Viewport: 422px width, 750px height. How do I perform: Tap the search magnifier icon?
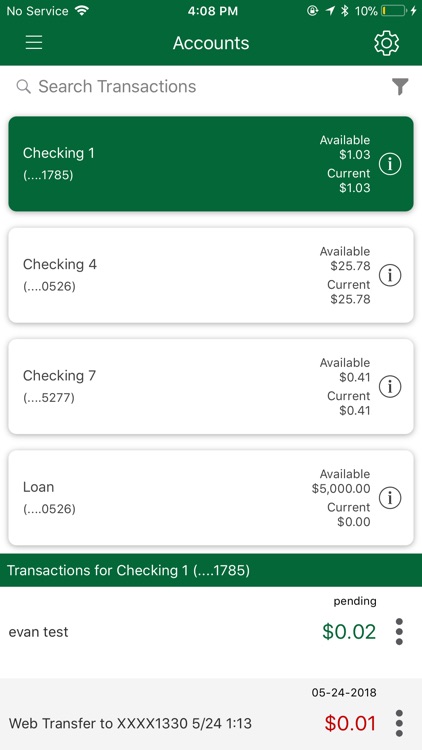[23, 87]
